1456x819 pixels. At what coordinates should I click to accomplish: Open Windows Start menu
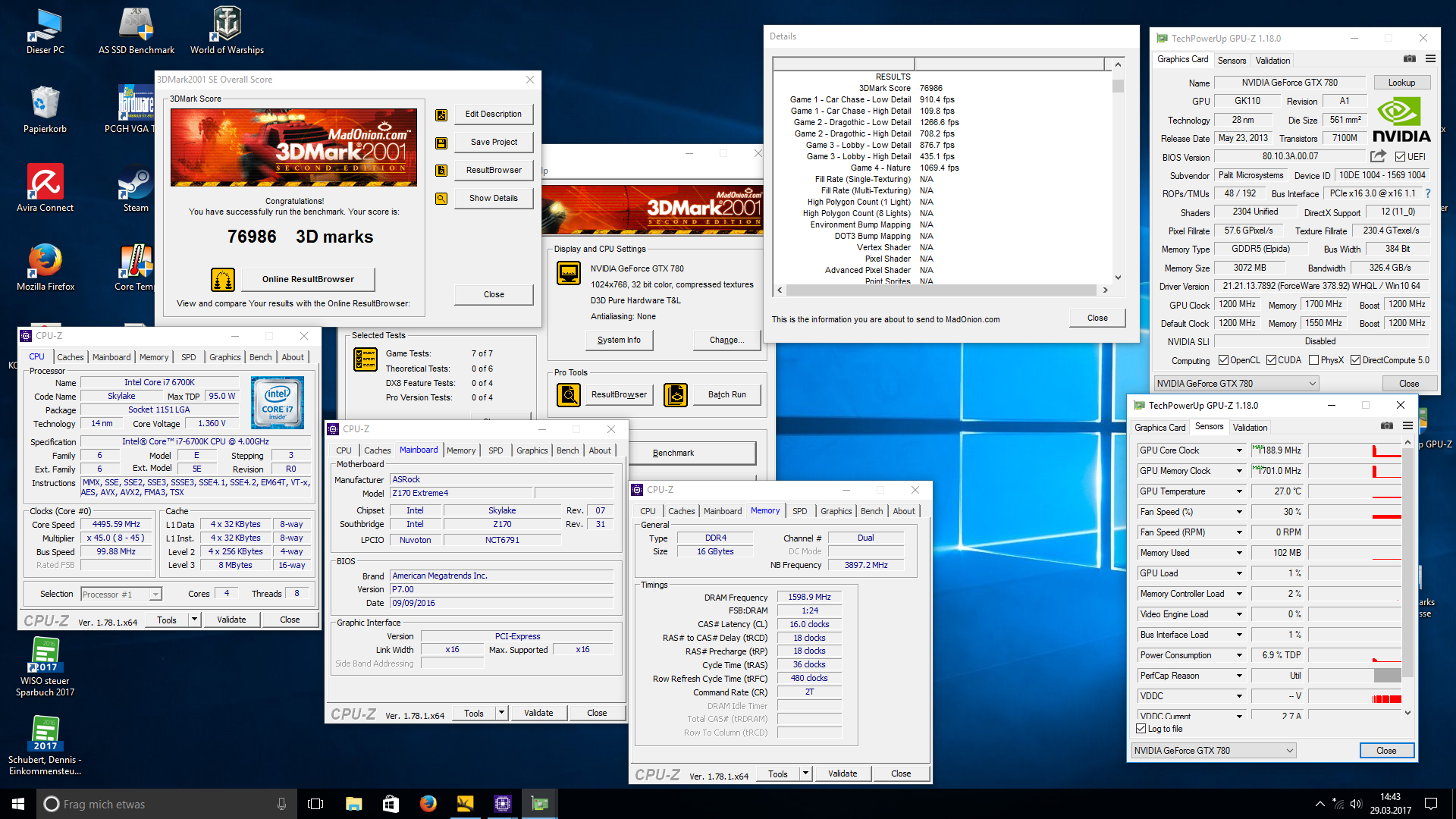click(18, 804)
